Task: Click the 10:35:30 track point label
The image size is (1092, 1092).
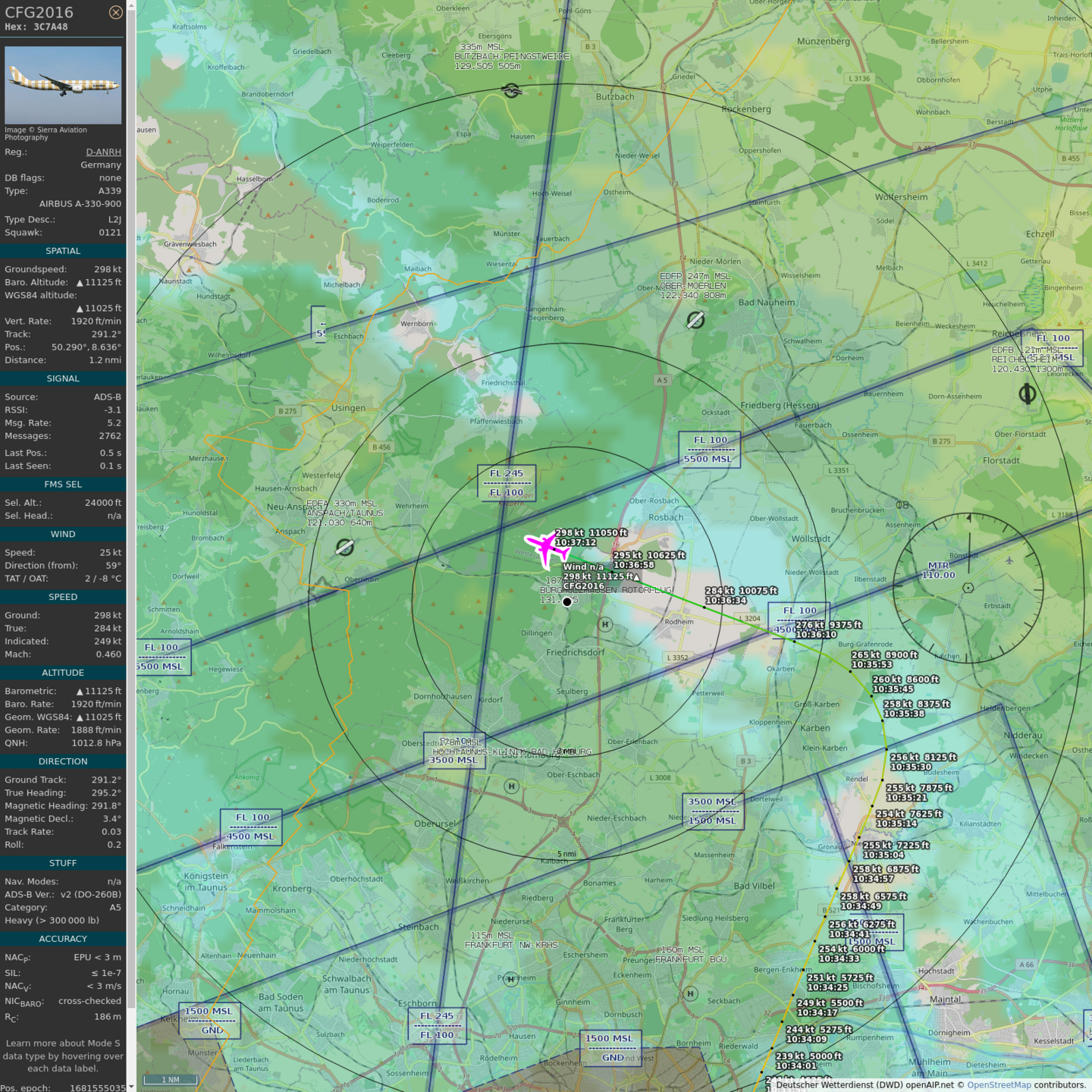Action: pyautogui.click(x=911, y=767)
